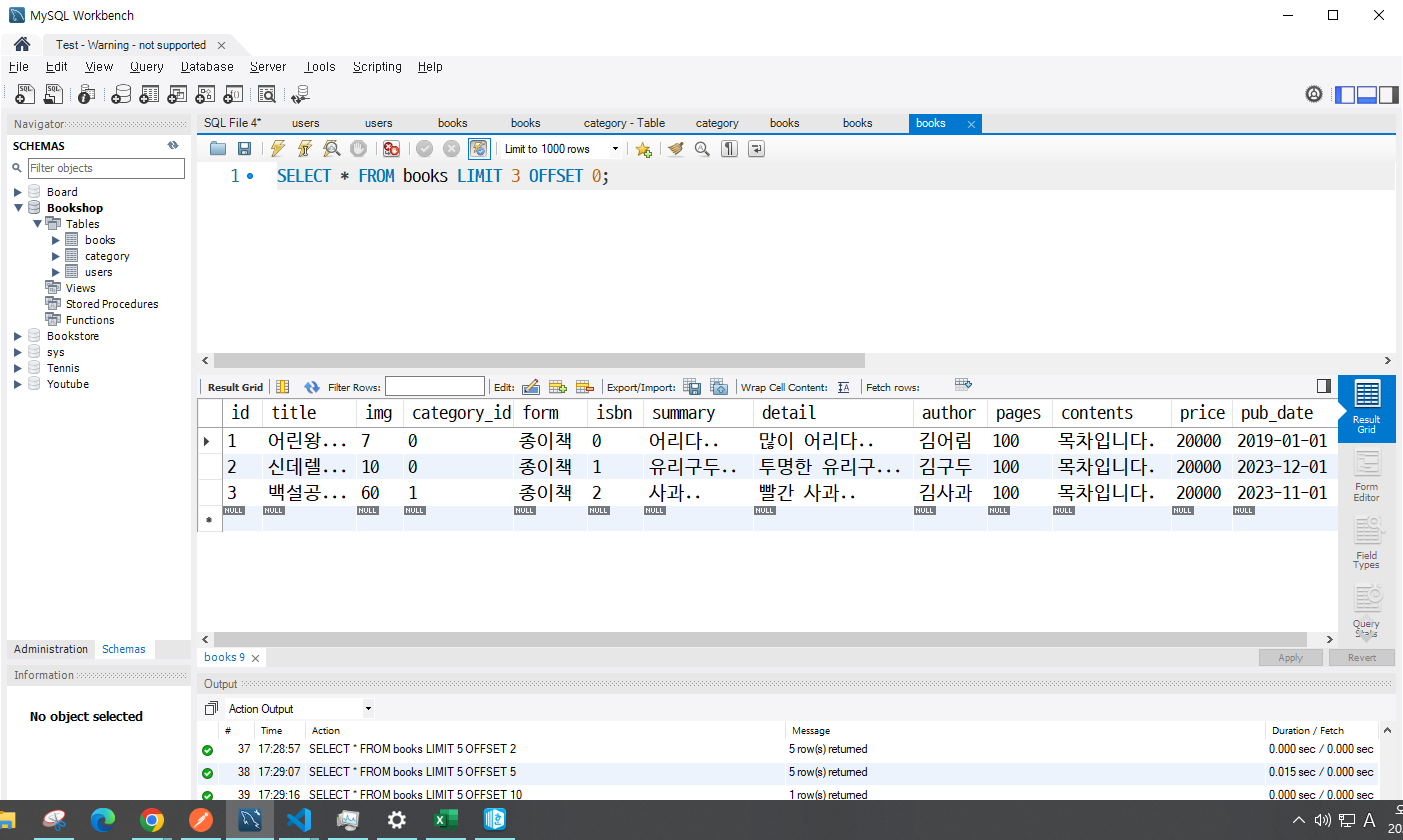Refresh the result grid data
The width and height of the screenshot is (1403, 840).
pos(312,387)
